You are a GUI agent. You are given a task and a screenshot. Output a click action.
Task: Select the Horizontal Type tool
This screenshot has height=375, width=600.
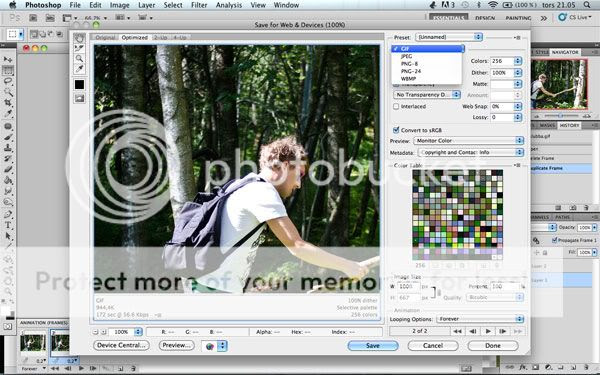click(8, 225)
